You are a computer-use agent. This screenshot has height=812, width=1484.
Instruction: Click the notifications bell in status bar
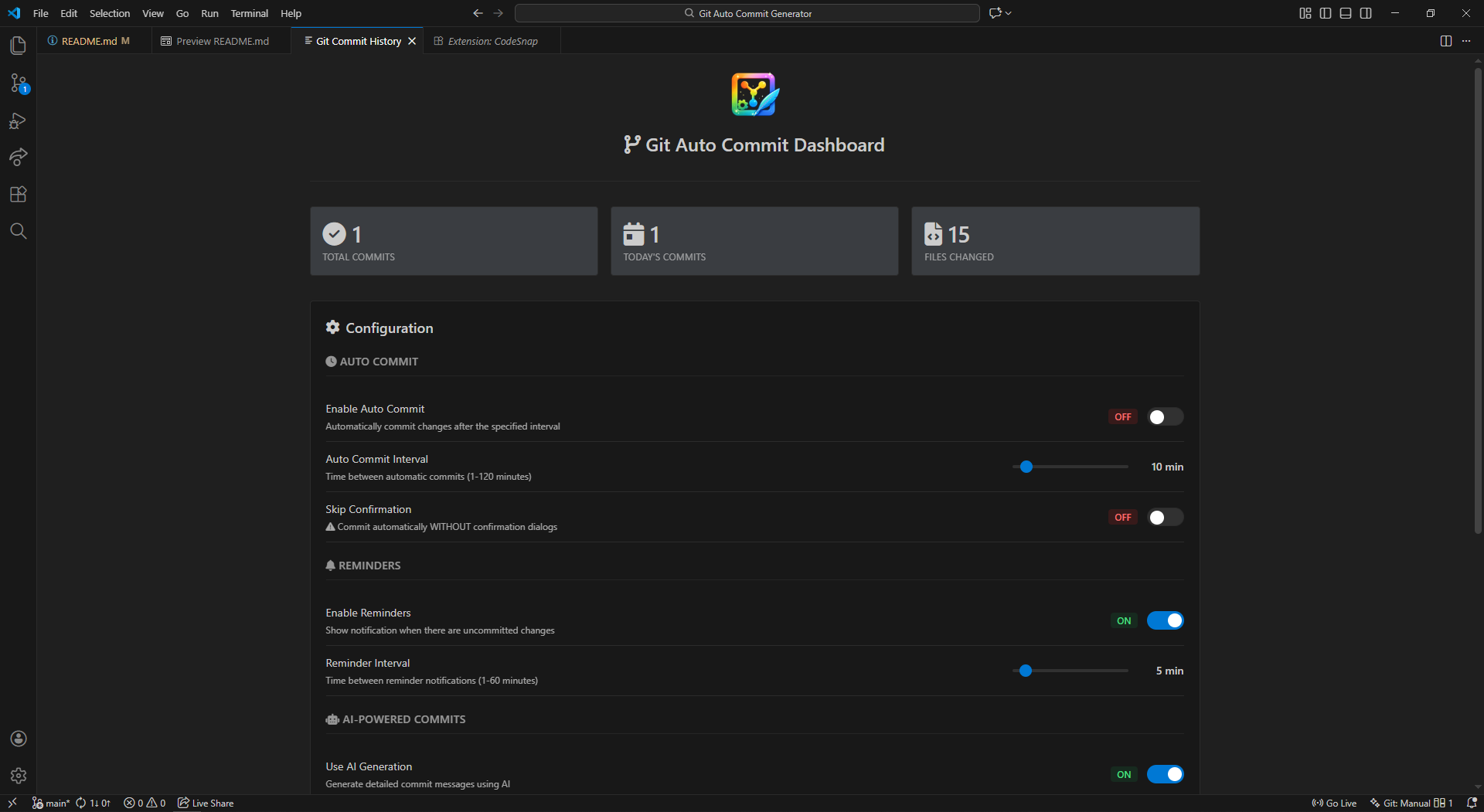(x=1469, y=803)
